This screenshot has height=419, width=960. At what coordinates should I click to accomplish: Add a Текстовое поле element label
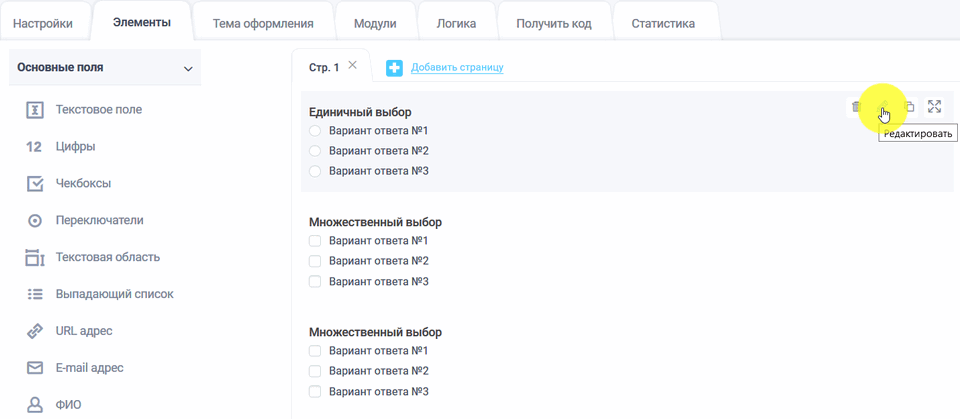[99, 110]
